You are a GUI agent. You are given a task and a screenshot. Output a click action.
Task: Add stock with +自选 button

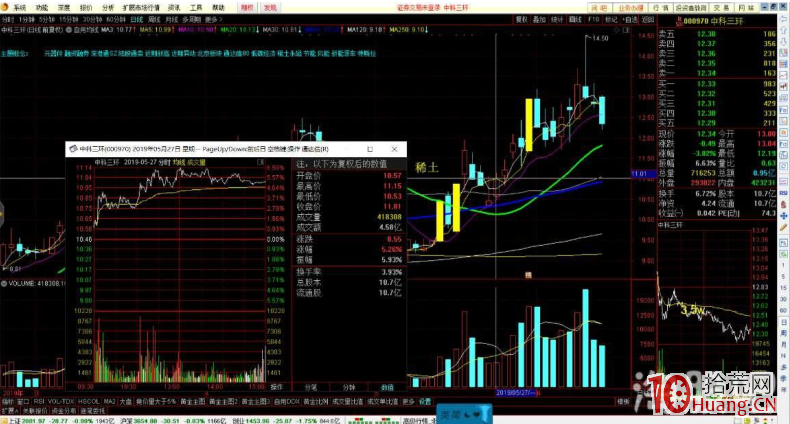pyautogui.click(x=630, y=19)
